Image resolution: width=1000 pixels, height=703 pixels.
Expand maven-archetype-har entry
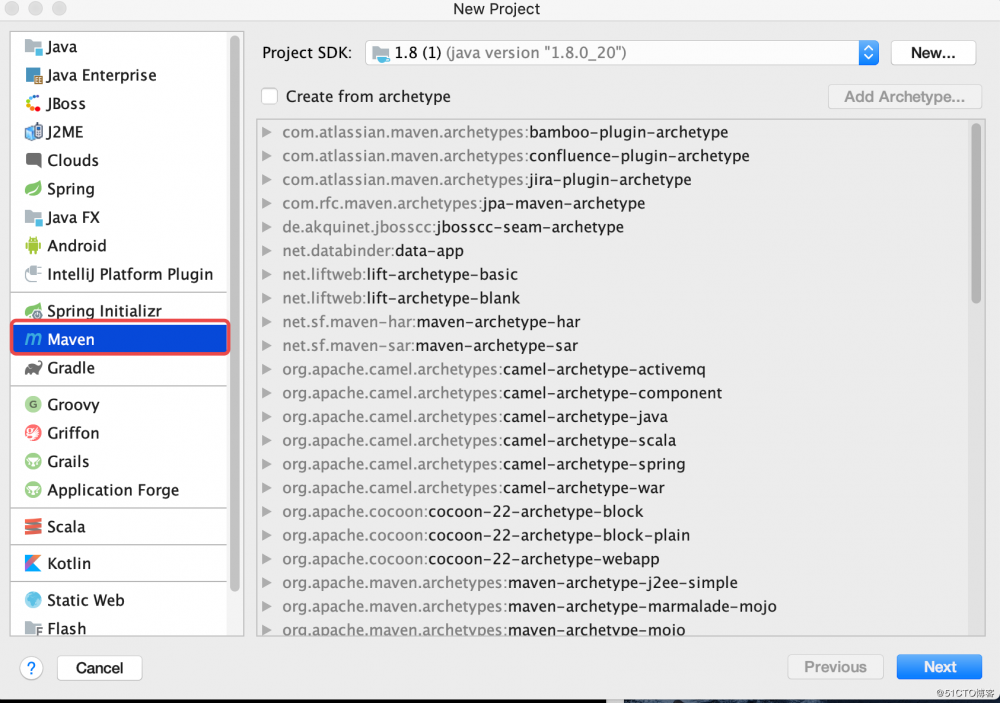(267, 322)
